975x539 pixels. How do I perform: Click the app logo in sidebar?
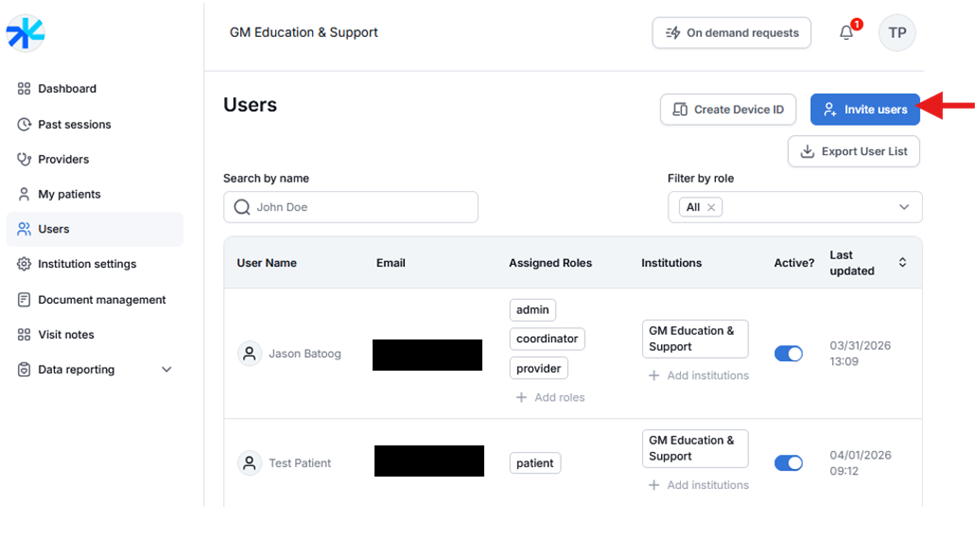click(25, 33)
